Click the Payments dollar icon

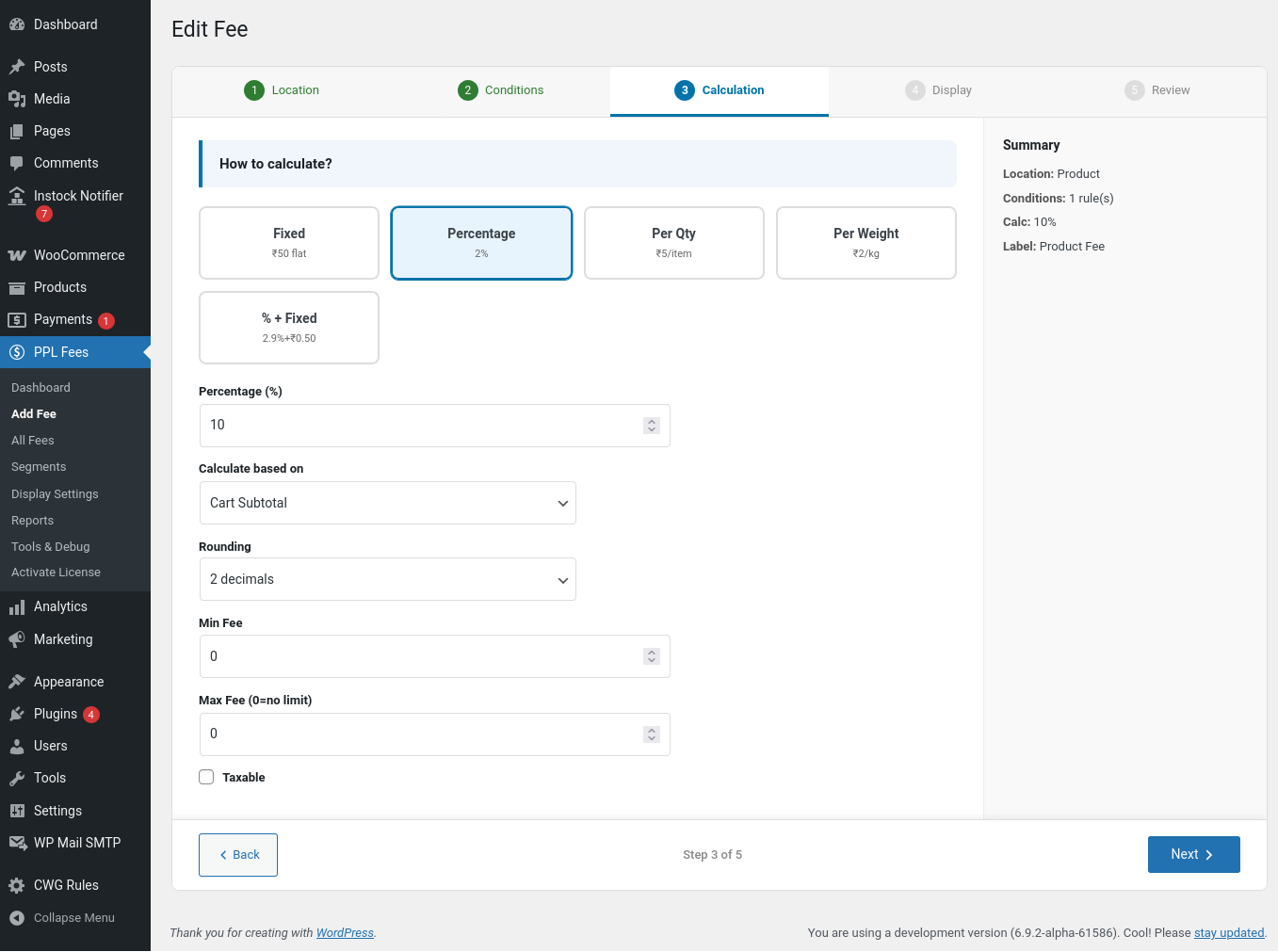(17, 320)
